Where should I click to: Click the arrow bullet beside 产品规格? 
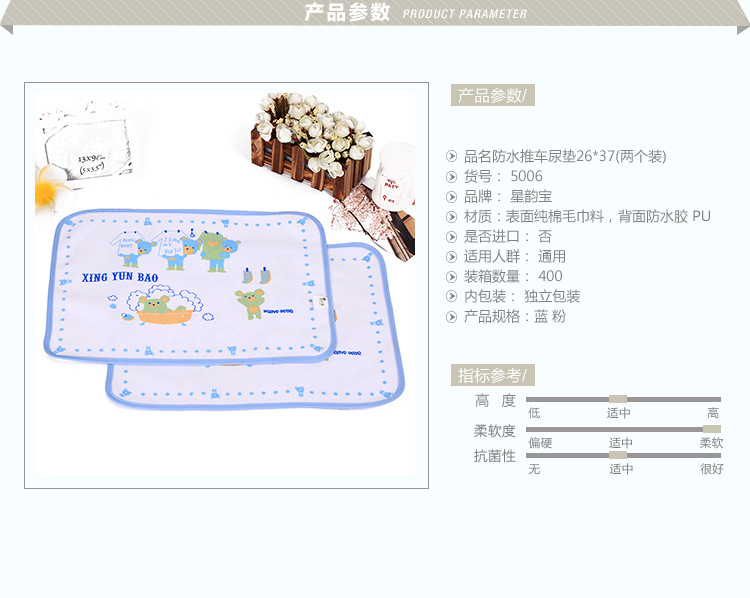coord(451,317)
